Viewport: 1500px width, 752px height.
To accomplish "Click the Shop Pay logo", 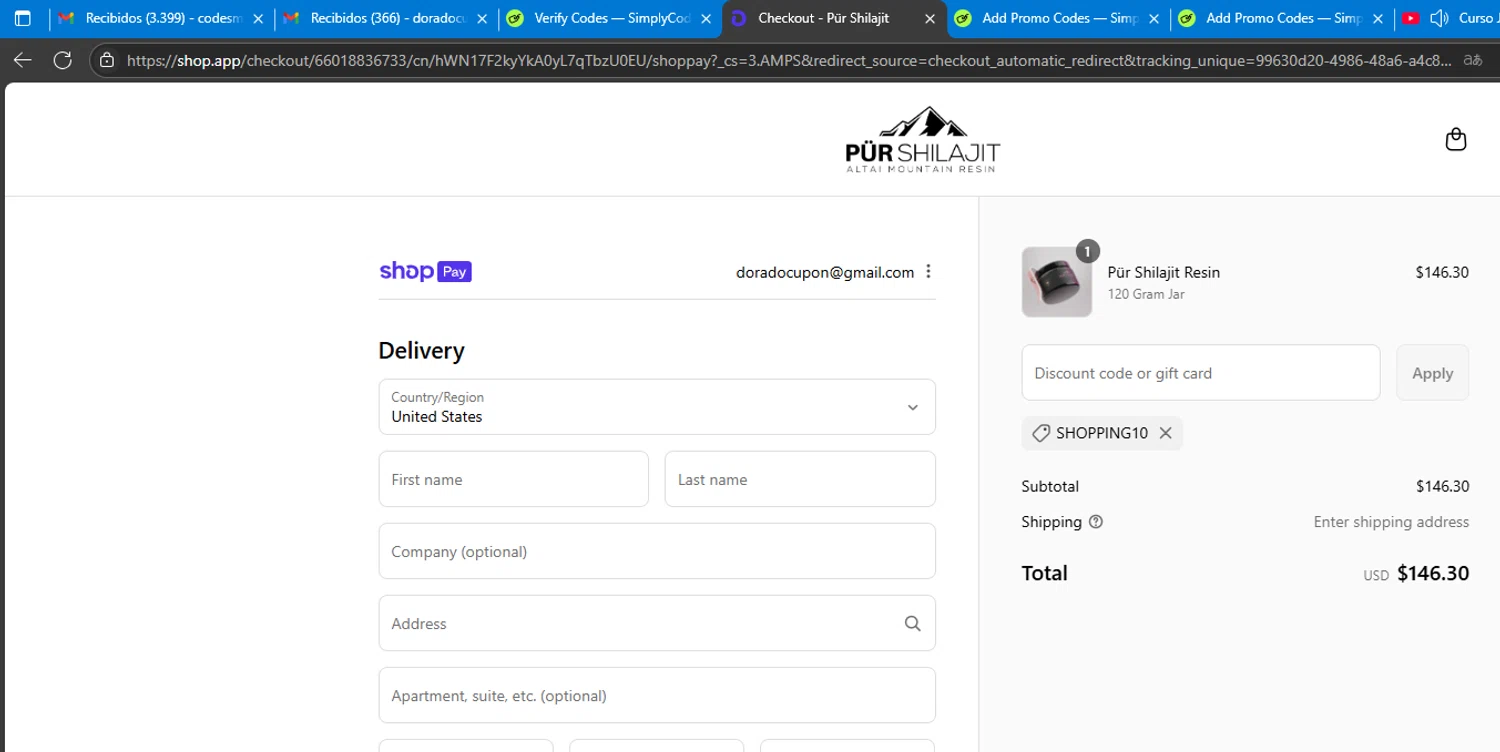I will pos(425,272).
